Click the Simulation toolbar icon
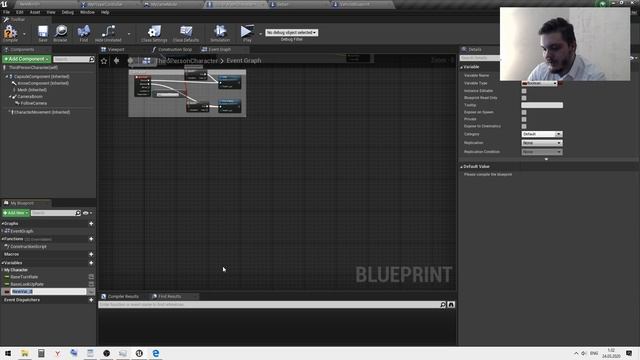 pos(220,33)
